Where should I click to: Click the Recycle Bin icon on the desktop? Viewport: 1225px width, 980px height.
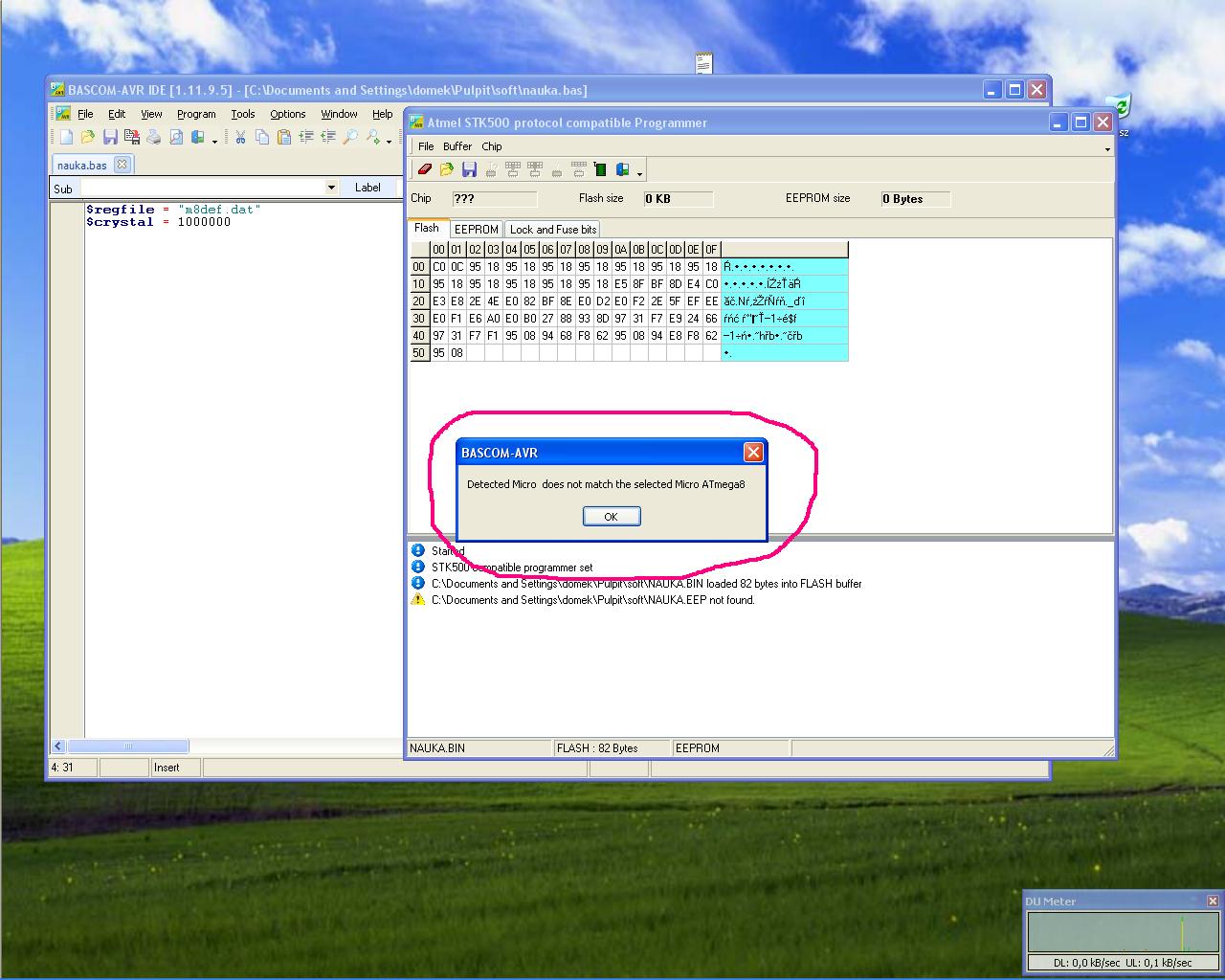(1119, 105)
